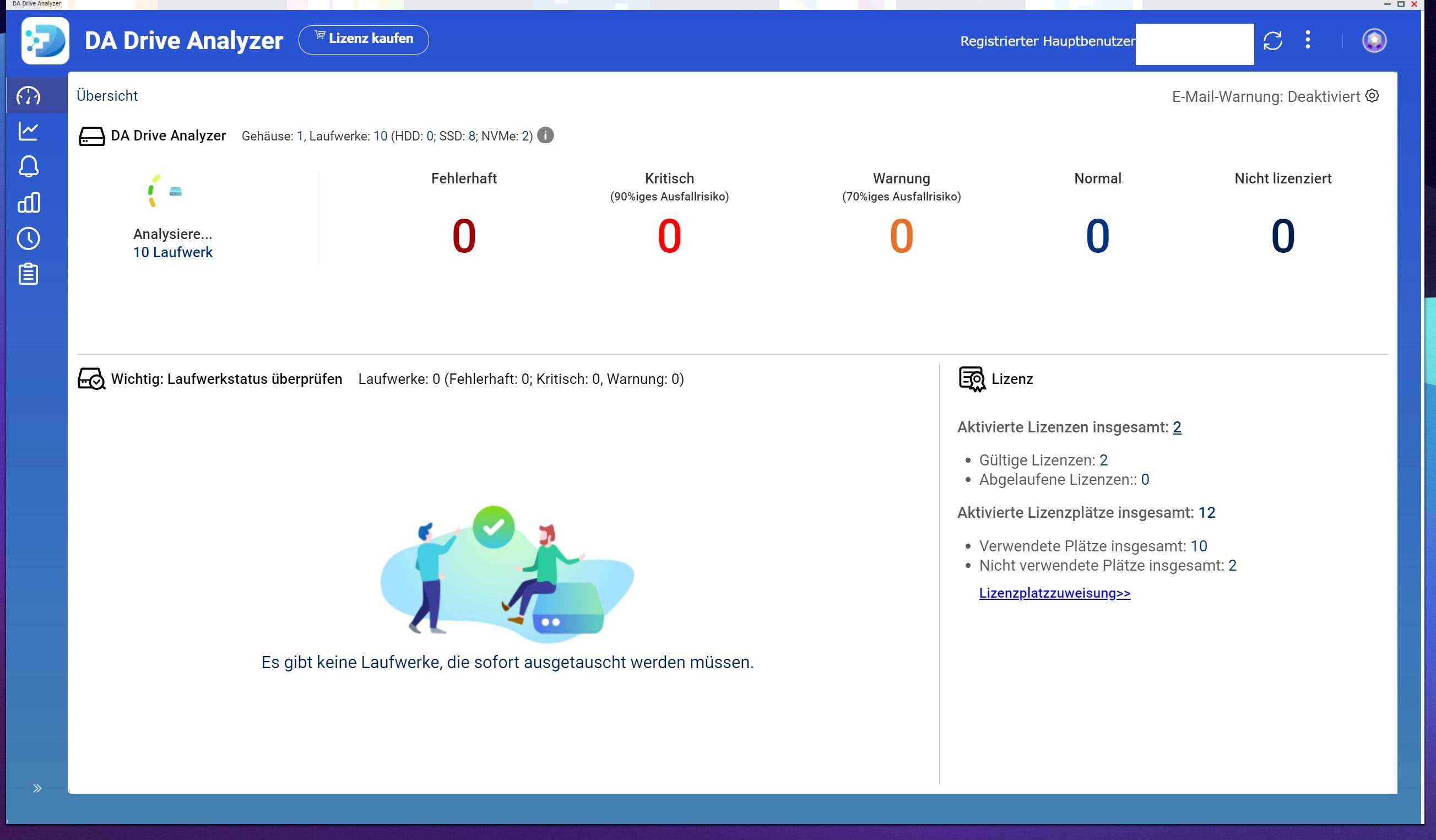The height and width of the screenshot is (840, 1436).
Task: Open the Overview dashboard sidebar icon
Action: coord(29,96)
